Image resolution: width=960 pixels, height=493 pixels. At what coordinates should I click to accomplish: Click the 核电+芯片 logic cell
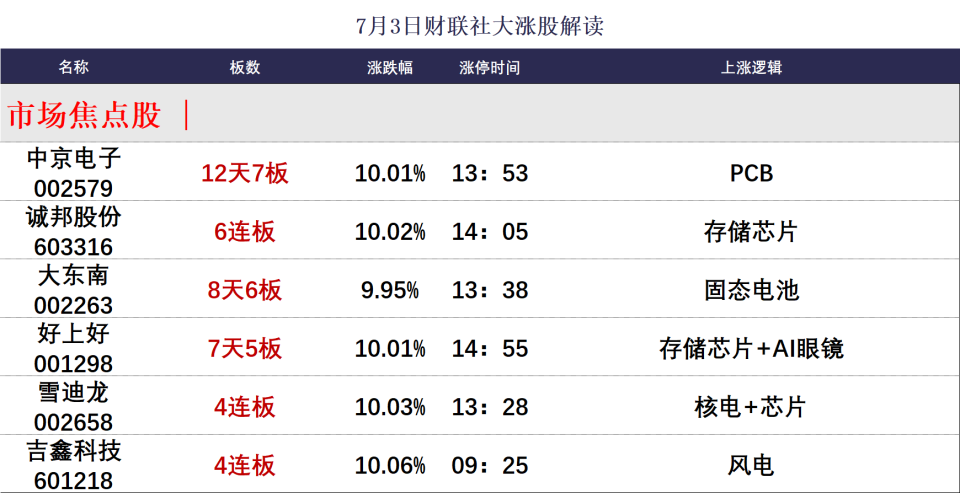pos(751,407)
